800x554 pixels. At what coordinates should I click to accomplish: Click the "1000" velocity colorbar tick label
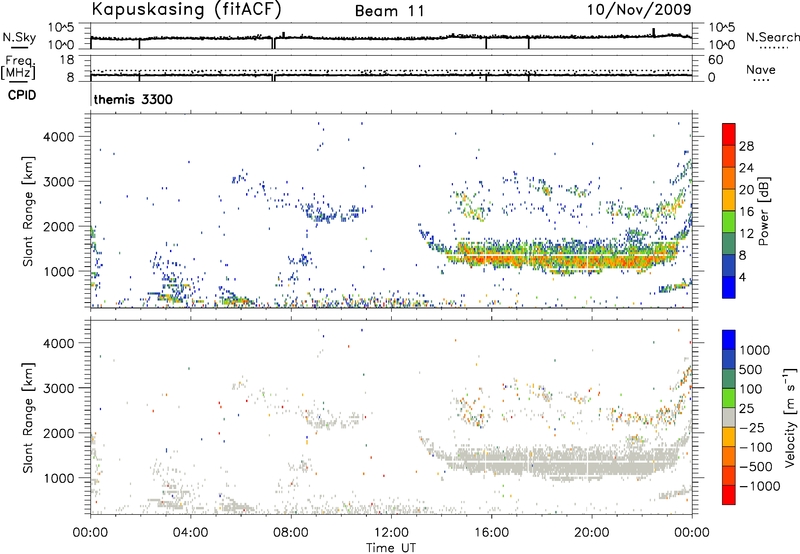[754, 350]
